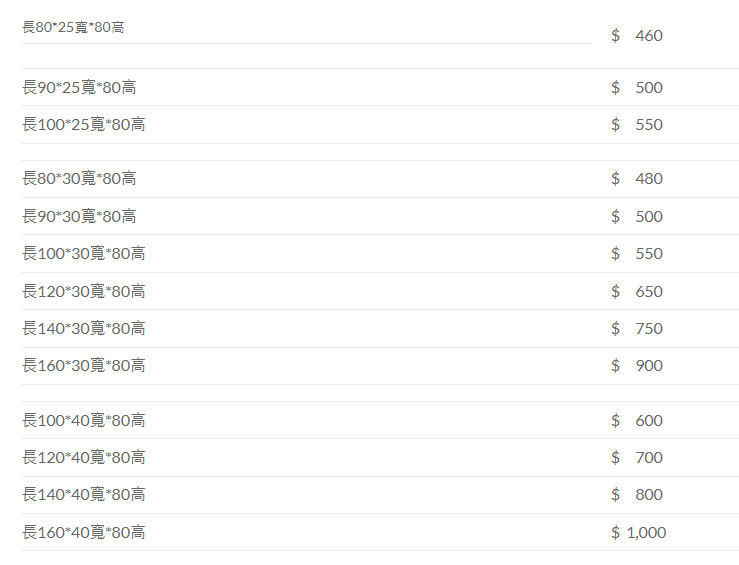Select the $1,000 price
Viewport: 739px width, 565px height.
click(x=638, y=533)
